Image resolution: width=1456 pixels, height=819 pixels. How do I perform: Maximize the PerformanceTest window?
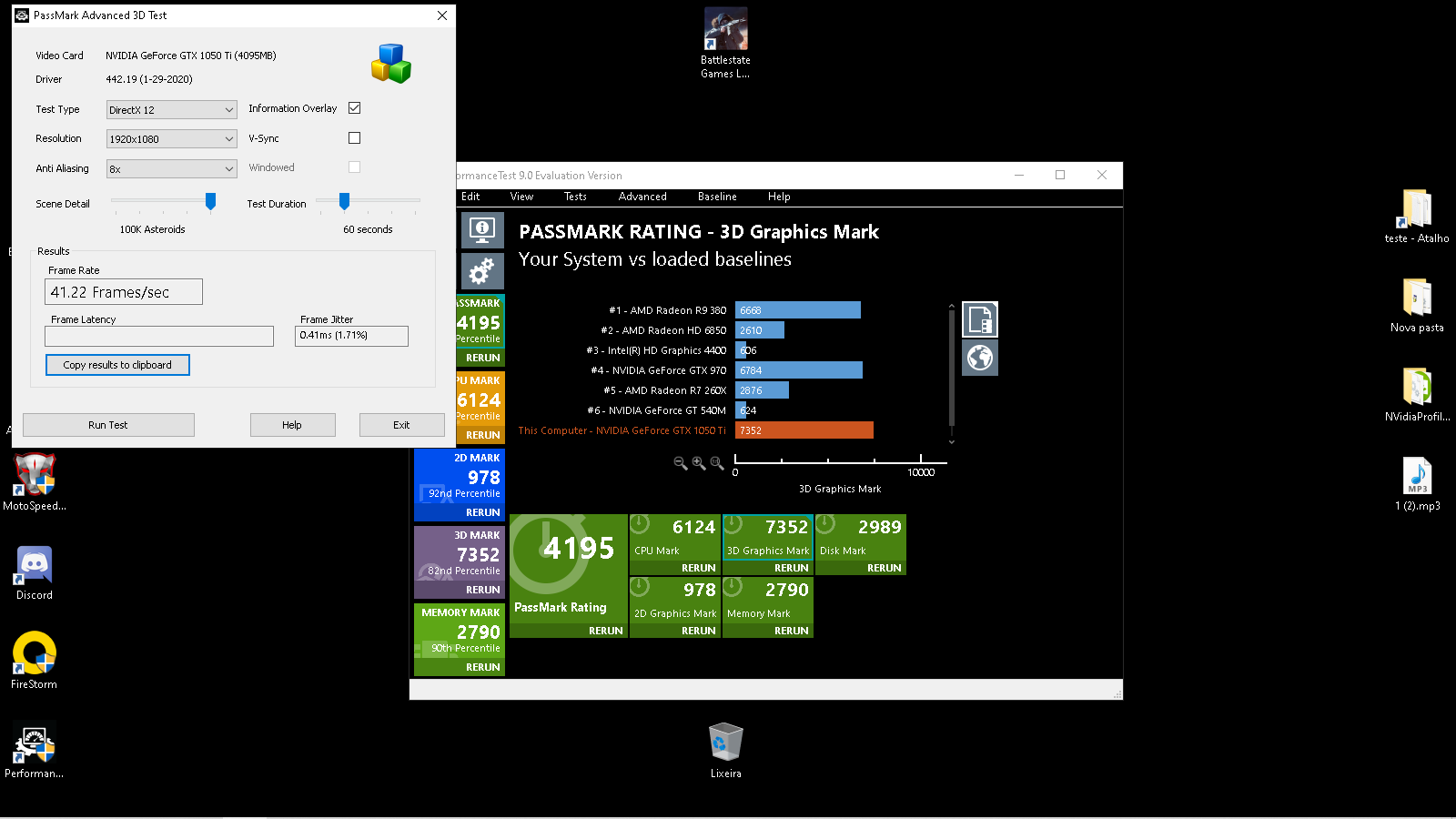pyautogui.click(x=1060, y=175)
